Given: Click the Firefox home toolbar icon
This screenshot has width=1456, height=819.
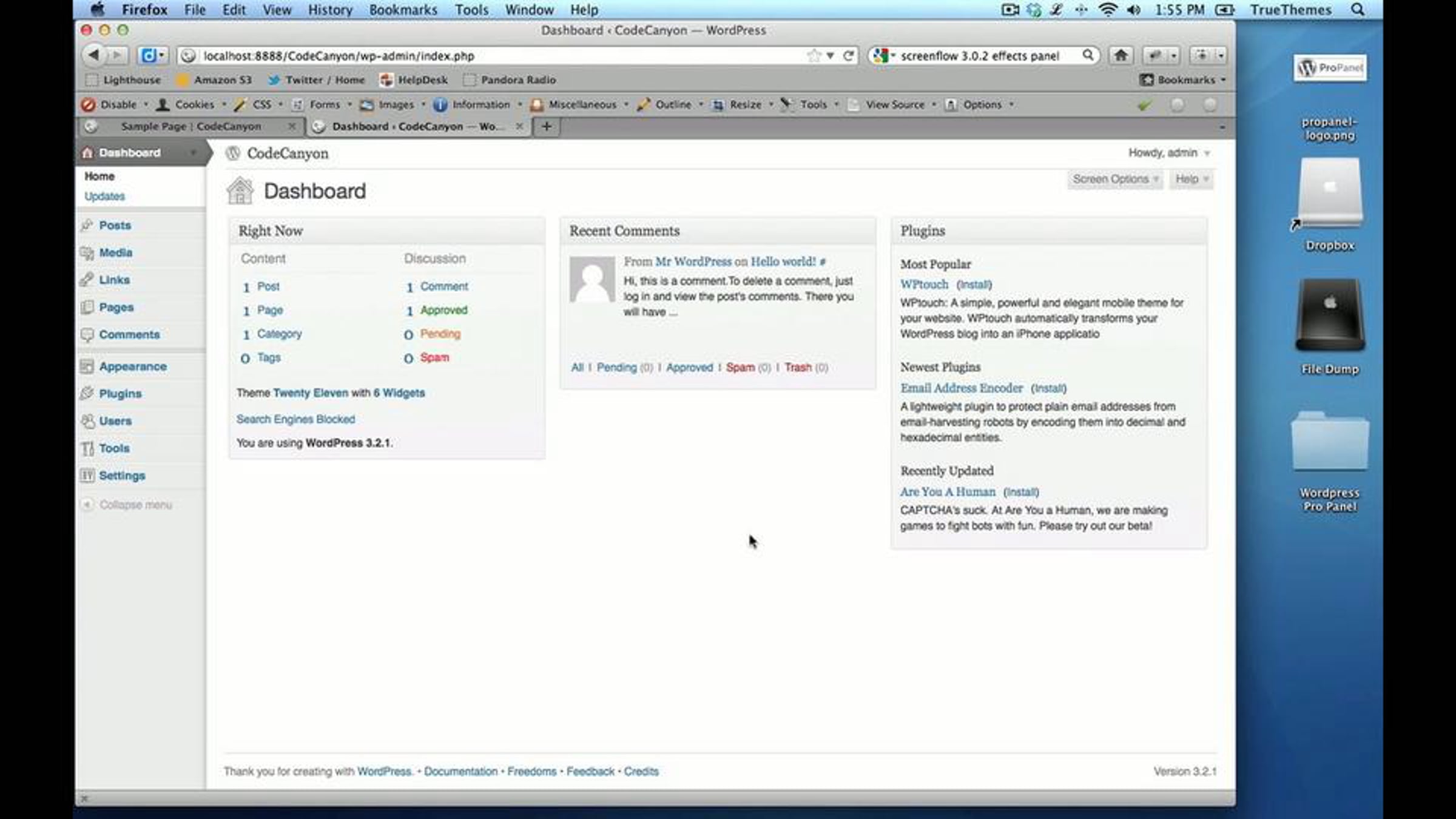Looking at the screenshot, I should [x=1121, y=55].
